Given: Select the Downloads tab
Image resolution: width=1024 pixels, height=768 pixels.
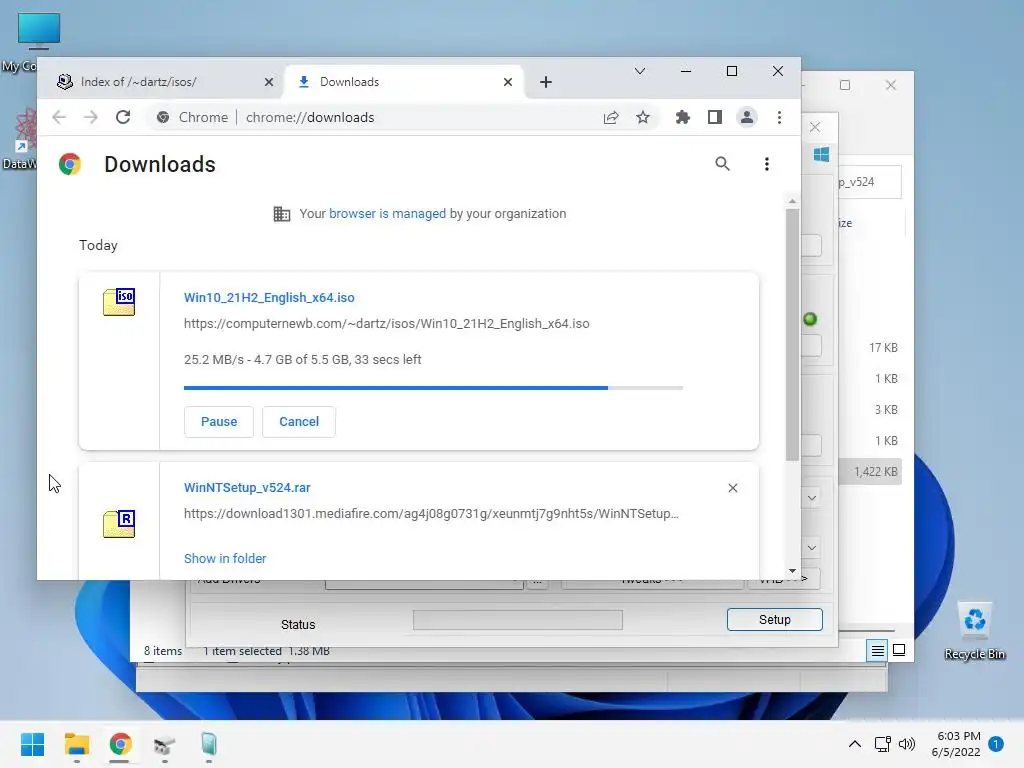Looking at the screenshot, I should coord(404,82).
